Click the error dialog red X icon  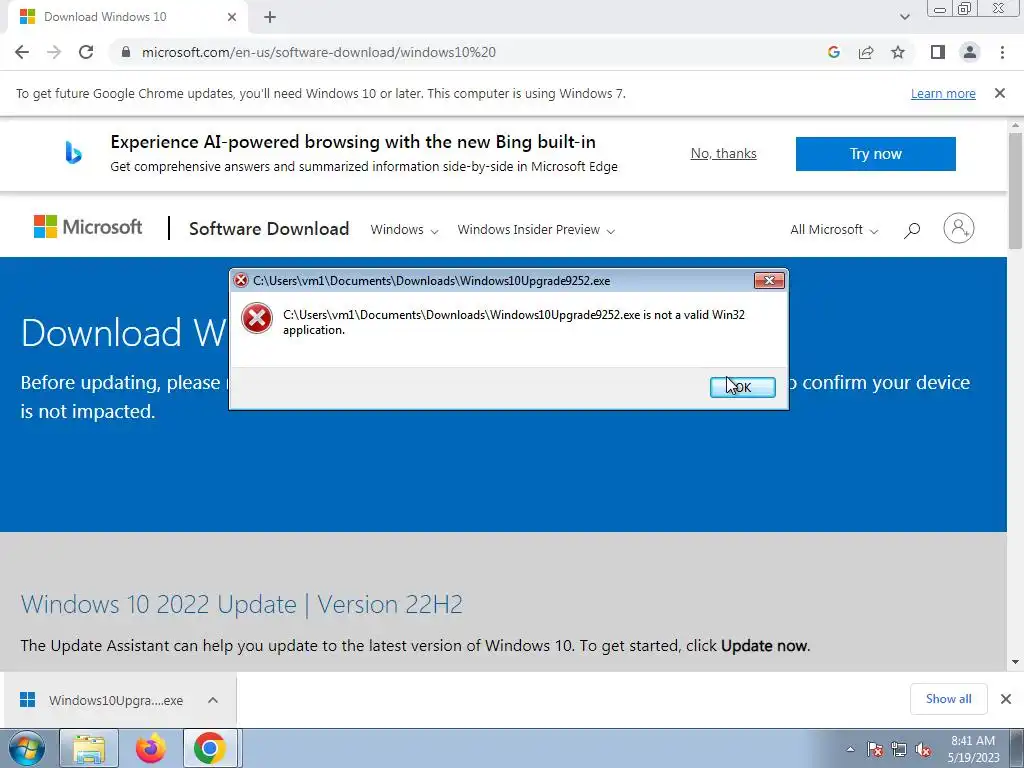pos(257,319)
